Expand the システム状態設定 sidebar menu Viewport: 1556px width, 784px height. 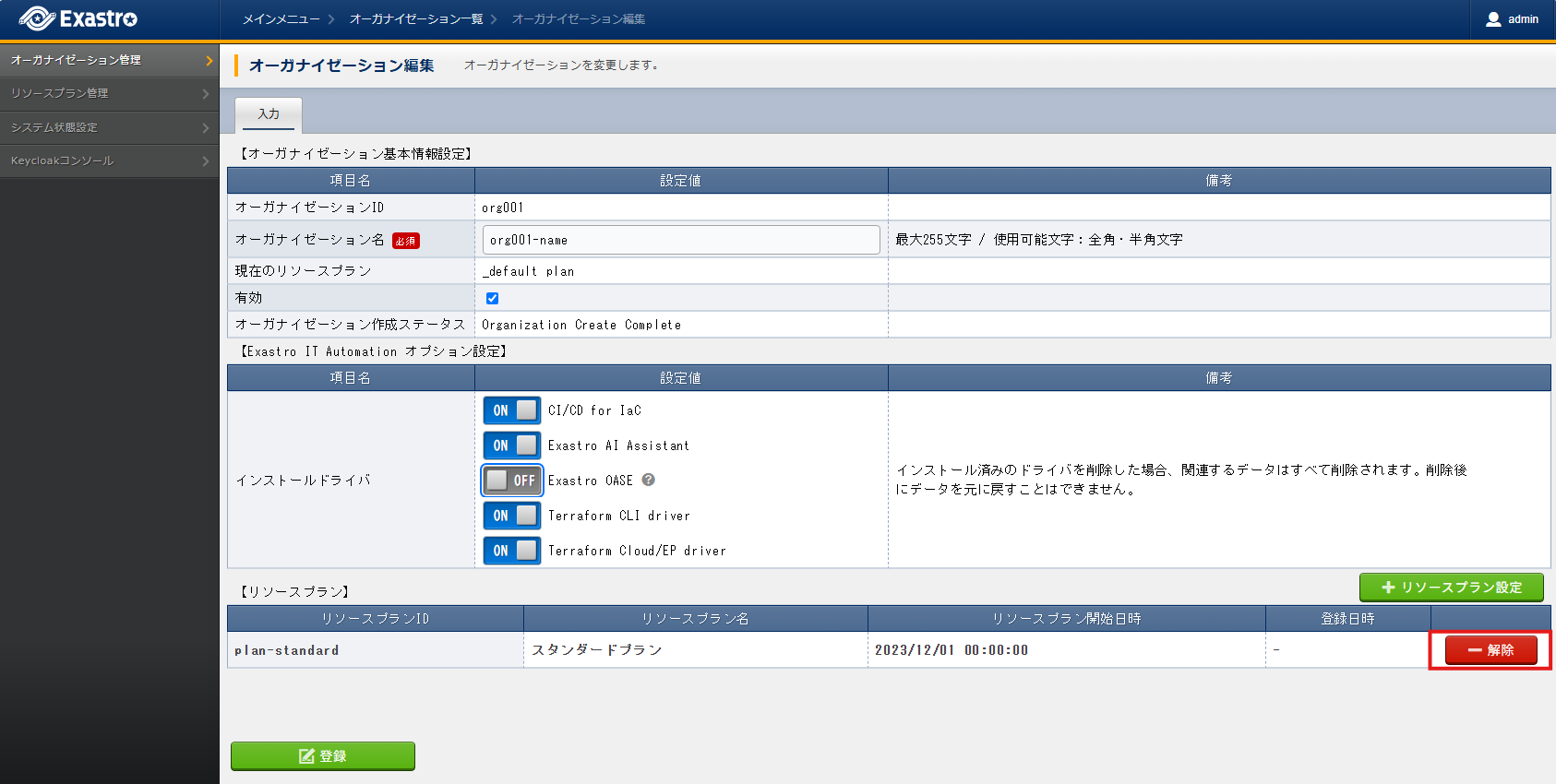point(109,127)
